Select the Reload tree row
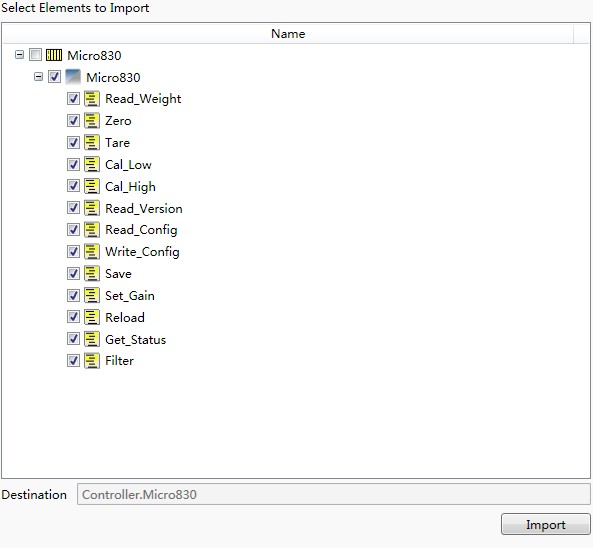The image size is (593, 548). tap(125, 317)
